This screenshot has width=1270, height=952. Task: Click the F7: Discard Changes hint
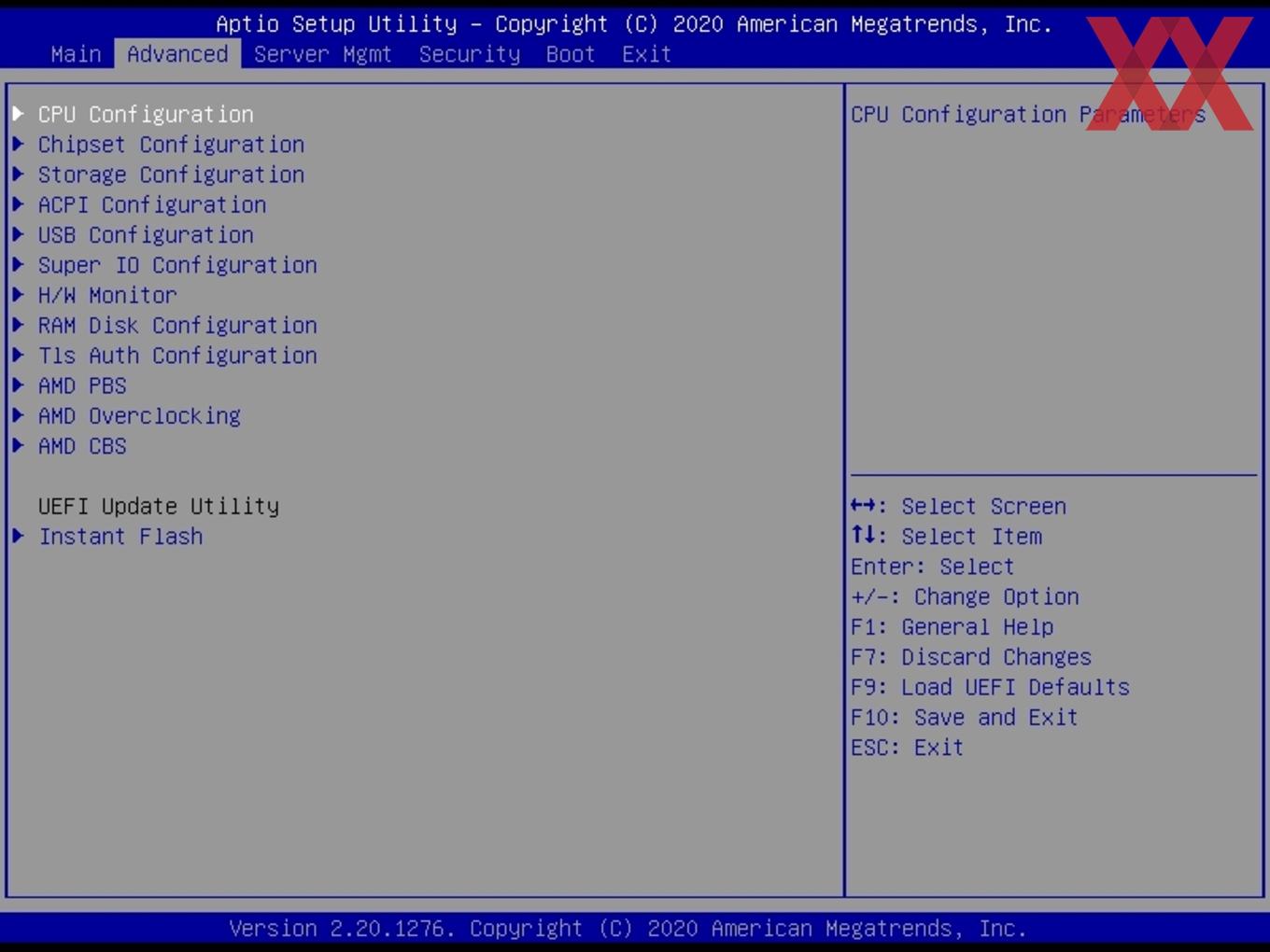pos(971,657)
